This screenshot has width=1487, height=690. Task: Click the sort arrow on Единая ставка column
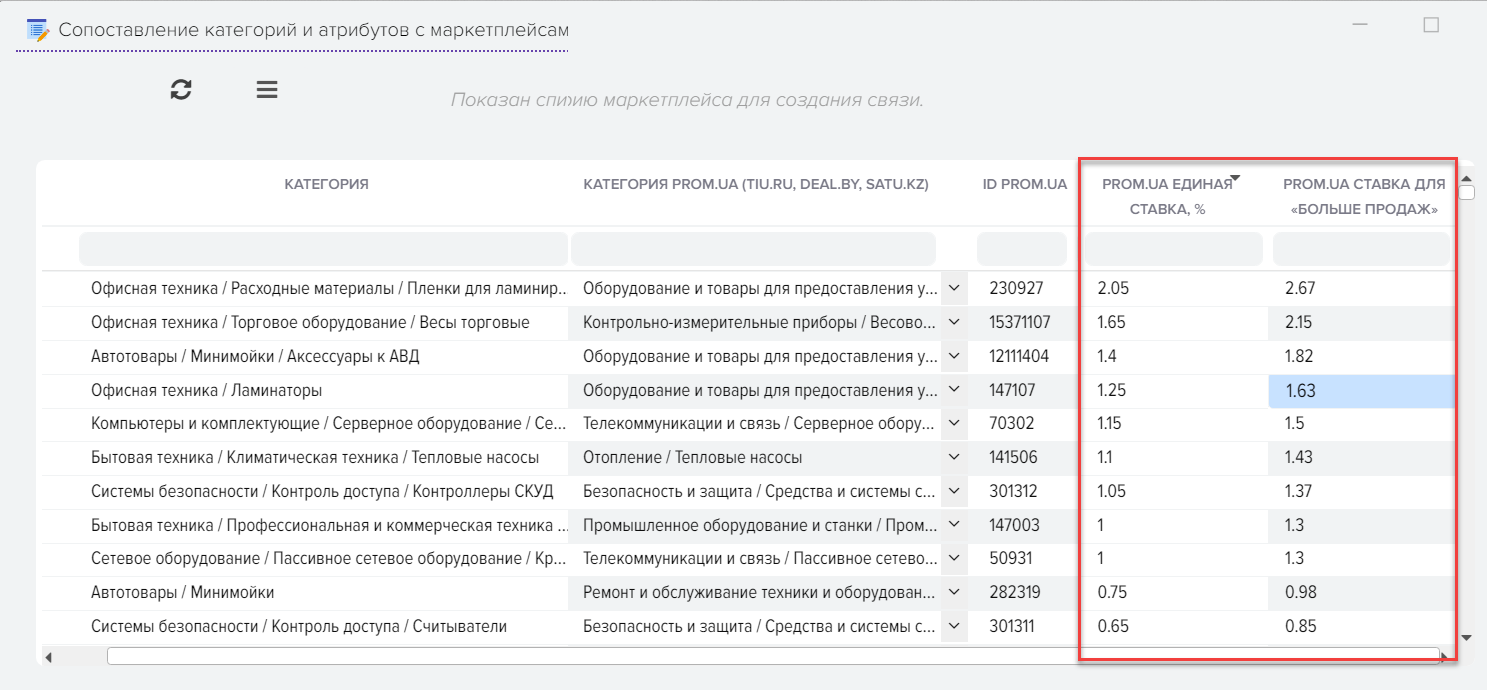coord(1235,179)
